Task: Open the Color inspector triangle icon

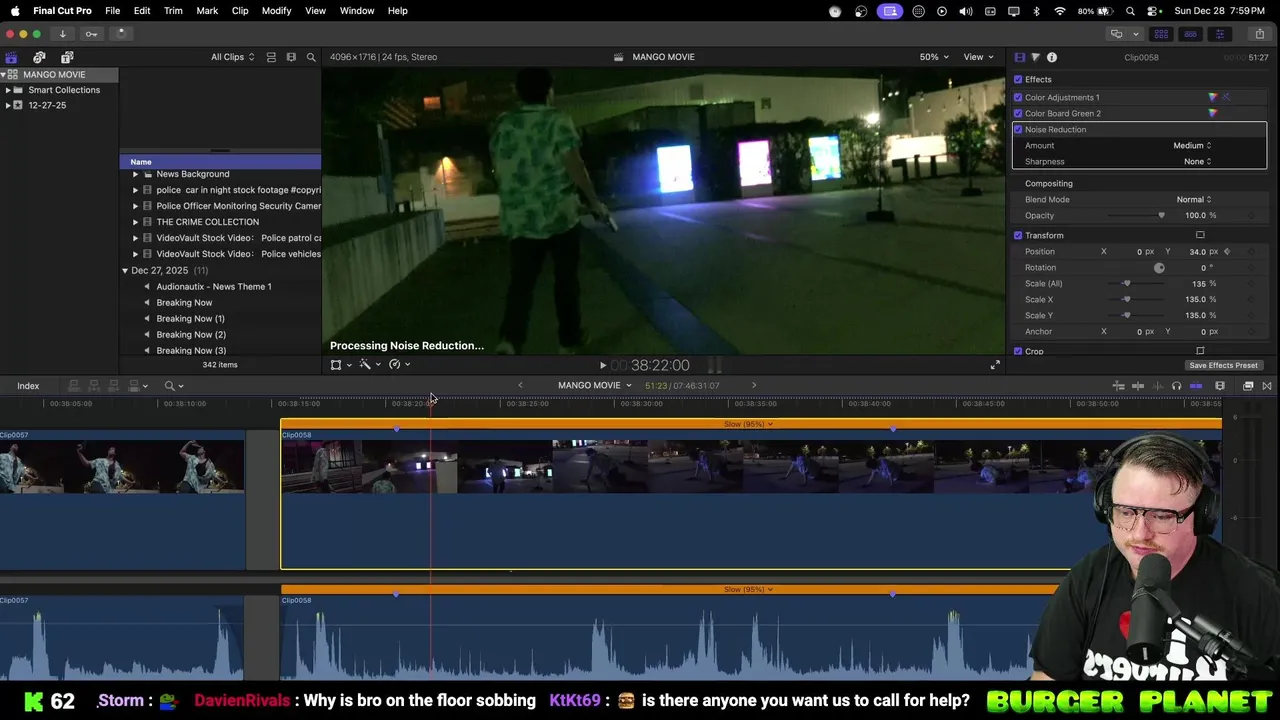Action: pyautogui.click(x=1035, y=57)
